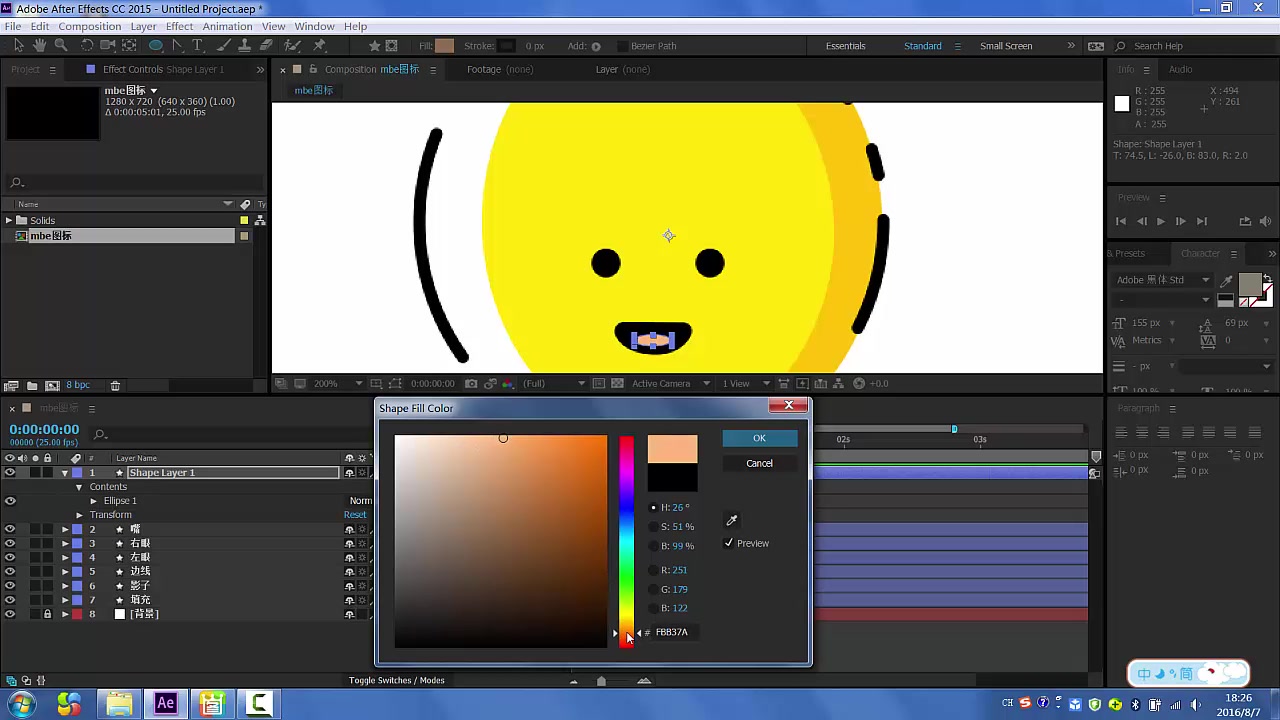Switch to Effect Controls Shape Layer 1 tab

pos(163,69)
